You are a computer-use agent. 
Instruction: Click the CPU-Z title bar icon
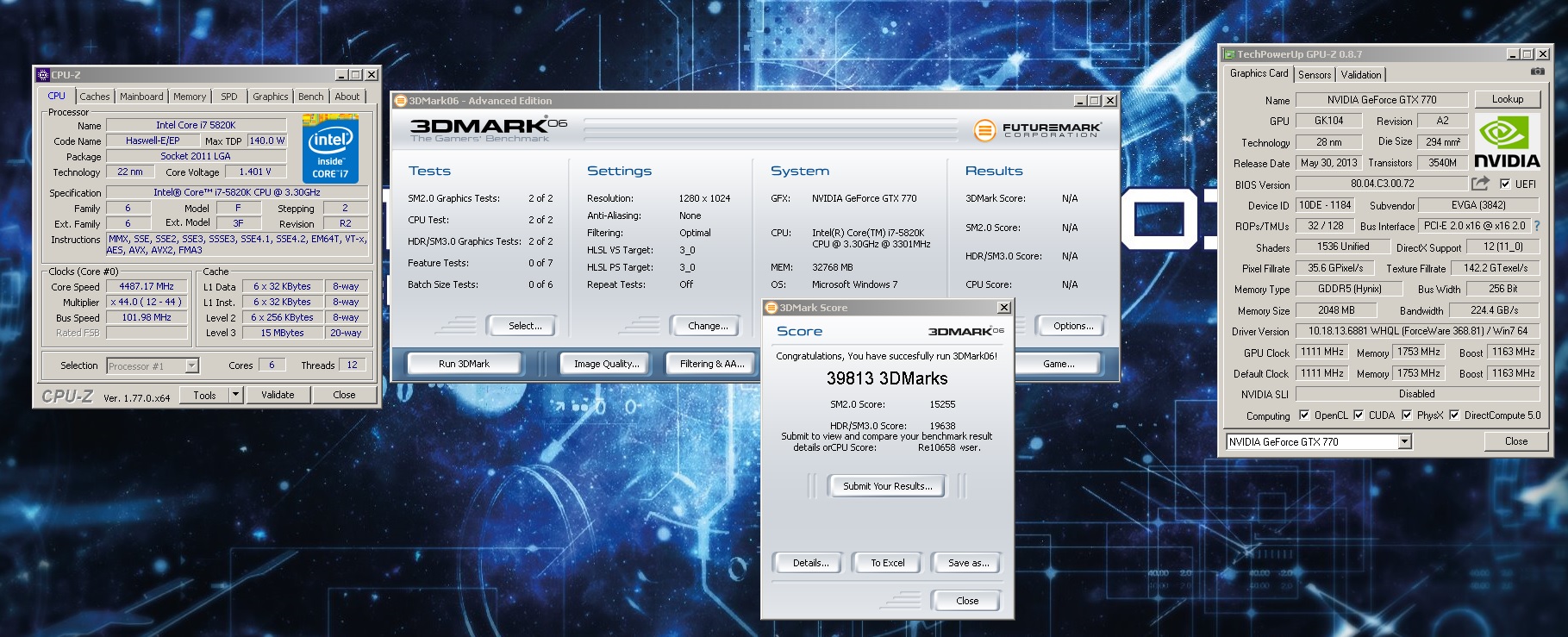[x=43, y=75]
